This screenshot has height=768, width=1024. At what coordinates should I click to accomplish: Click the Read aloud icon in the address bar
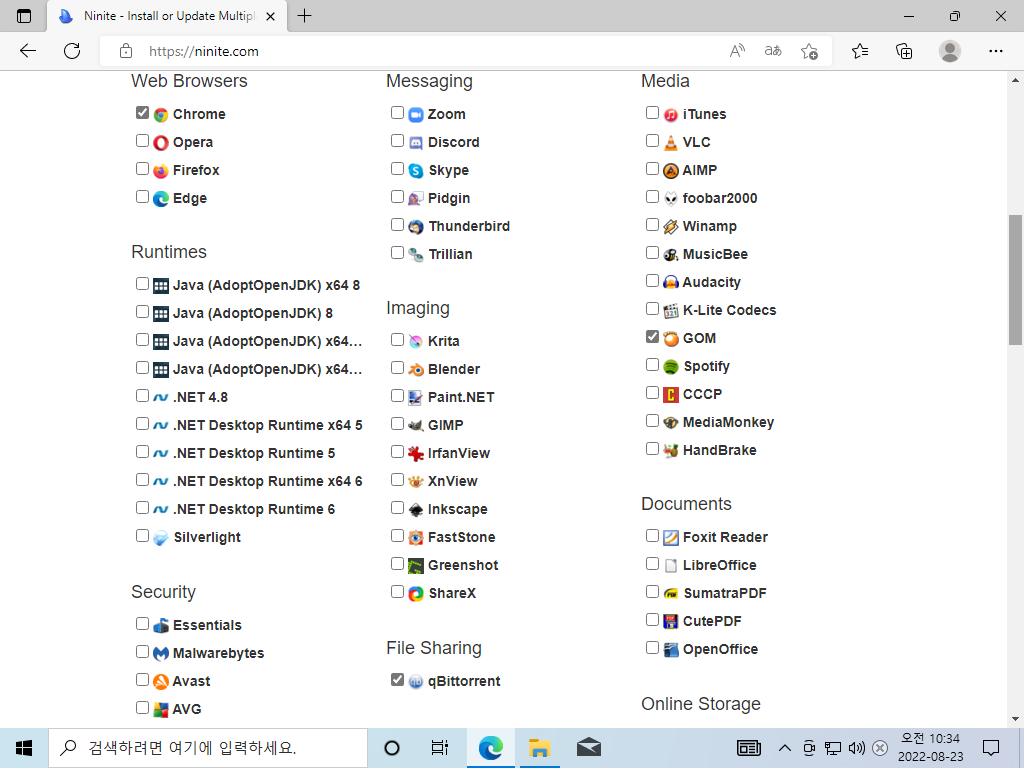tap(737, 51)
